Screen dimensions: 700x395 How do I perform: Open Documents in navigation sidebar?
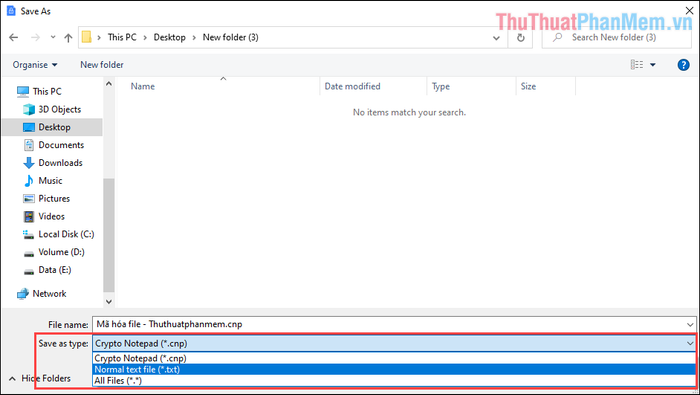pyautogui.click(x=54, y=145)
